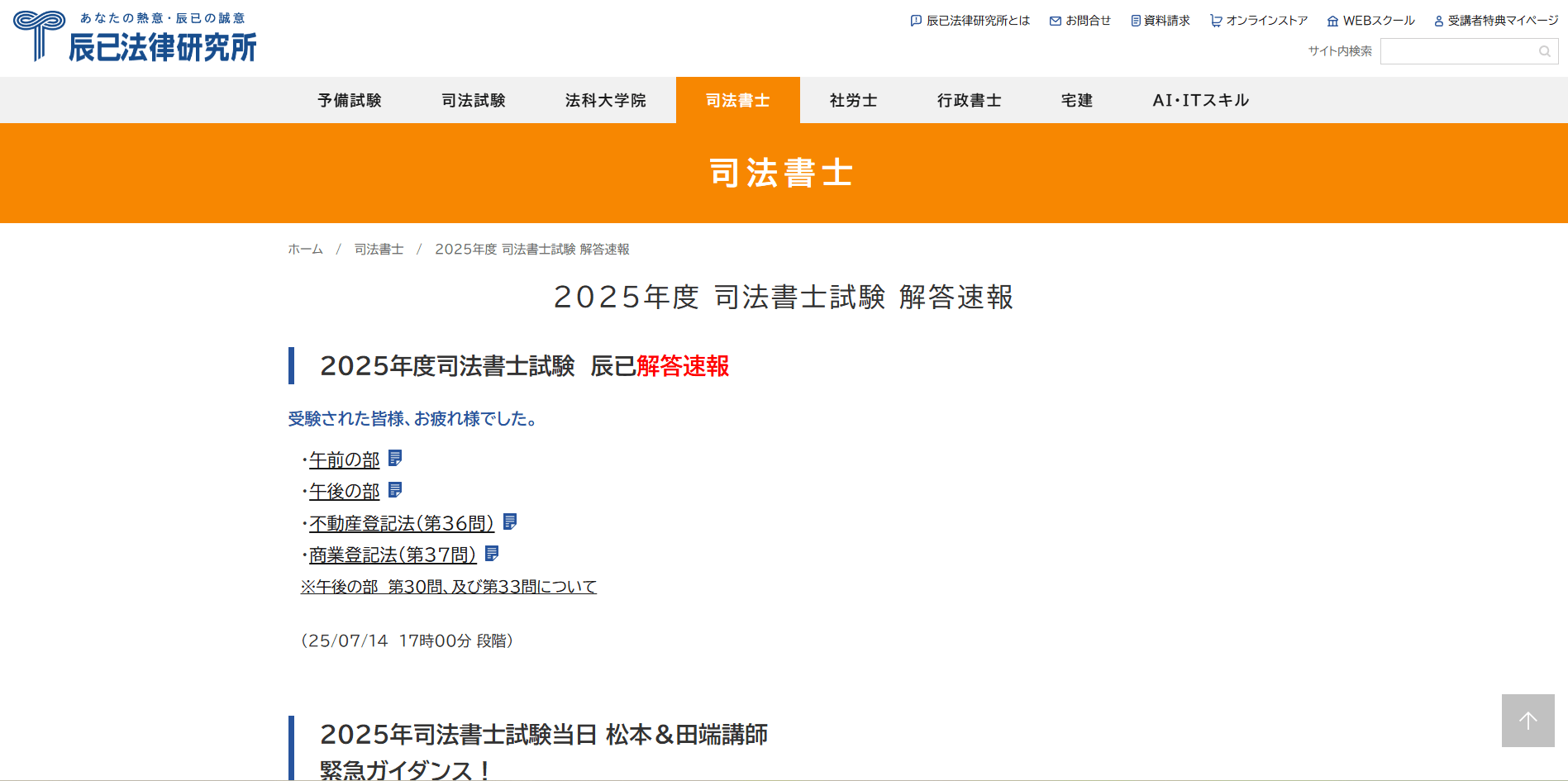Screen dimensions: 1568x781
Task: Select the 予備試験 navigation tab
Action: point(350,100)
